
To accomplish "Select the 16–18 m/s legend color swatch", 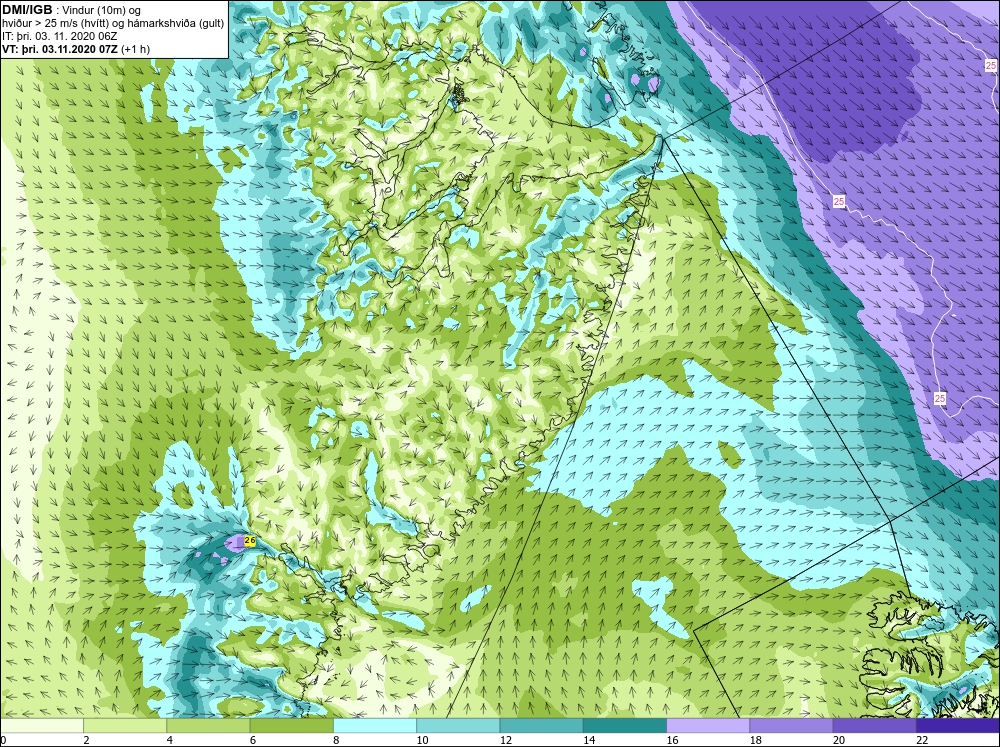I will (x=708, y=725).
